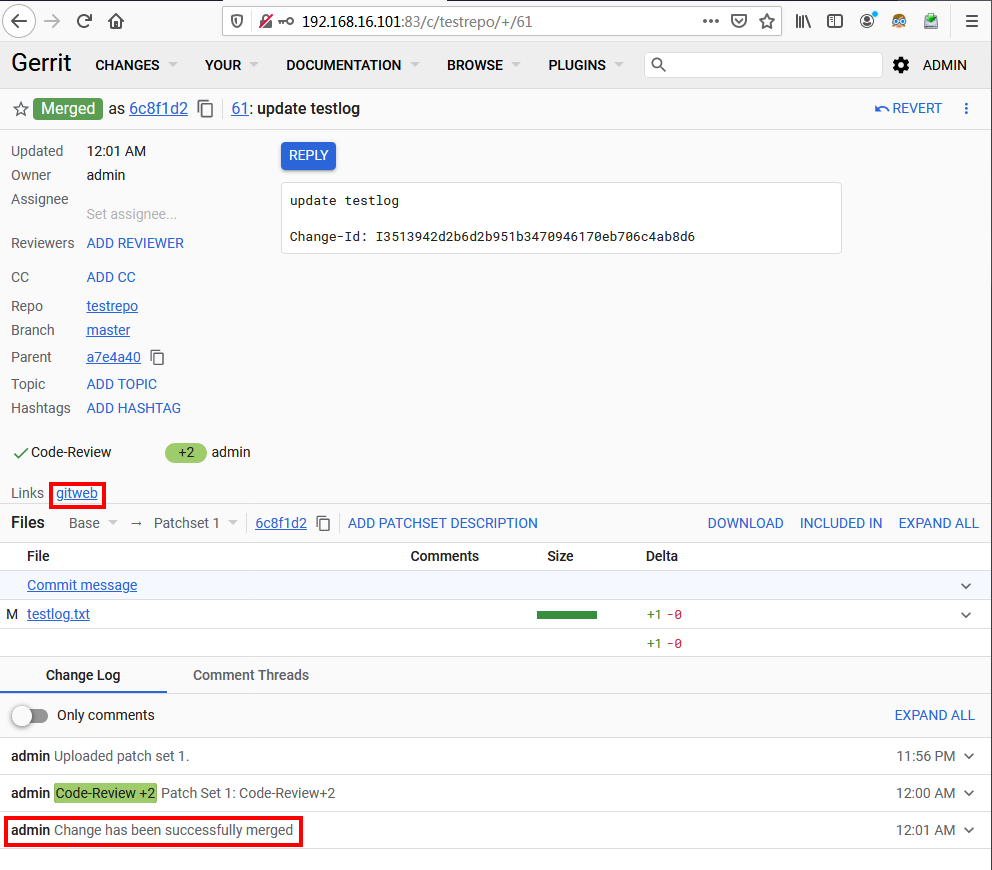Copy patchset commit hash in the Files header

323,523
